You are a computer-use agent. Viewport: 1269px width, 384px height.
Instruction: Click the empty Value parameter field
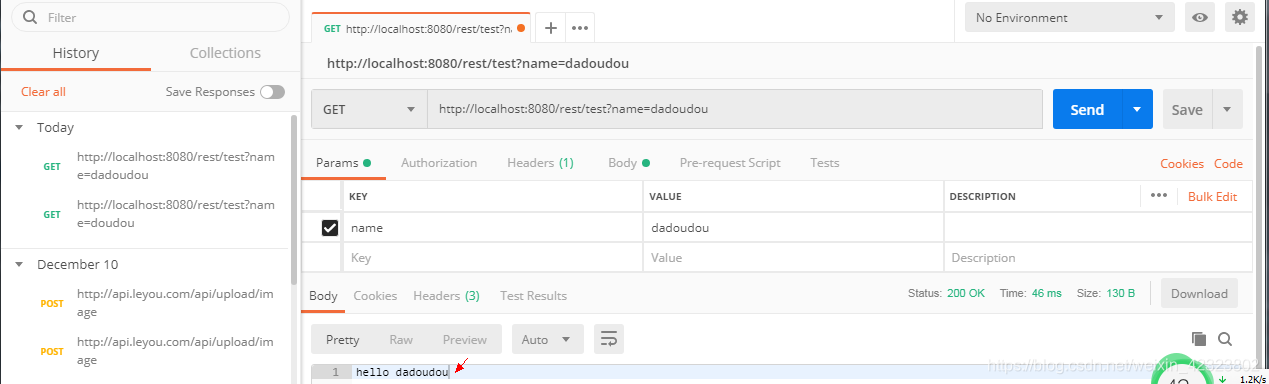(x=793, y=257)
